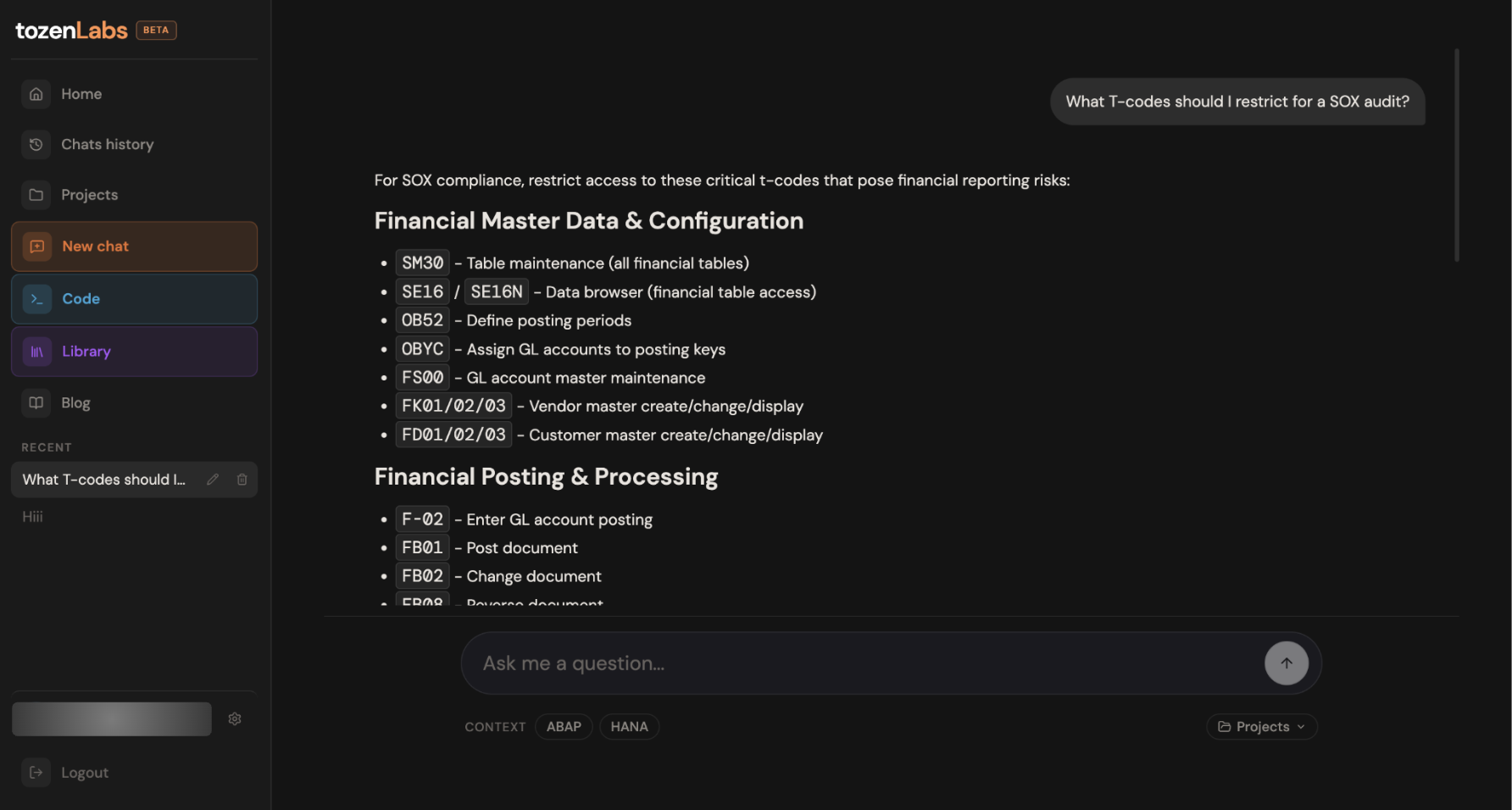
Task: Click the F-02 code tag
Action: [x=422, y=519]
